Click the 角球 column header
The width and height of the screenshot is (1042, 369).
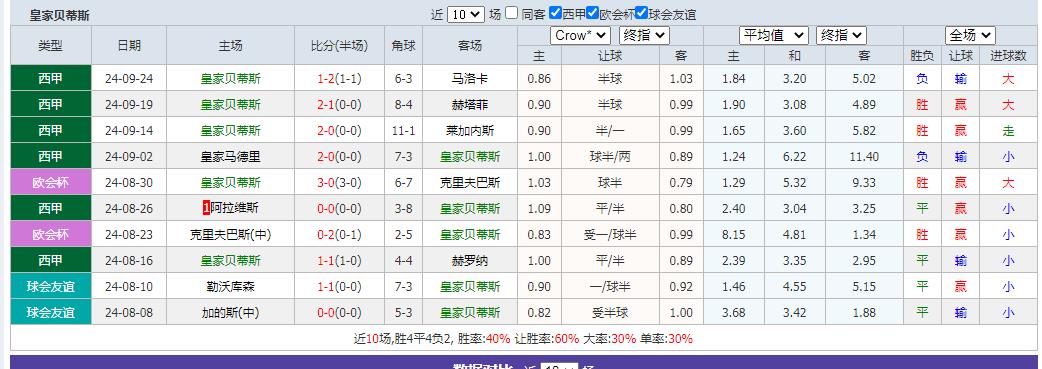(403, 45)
